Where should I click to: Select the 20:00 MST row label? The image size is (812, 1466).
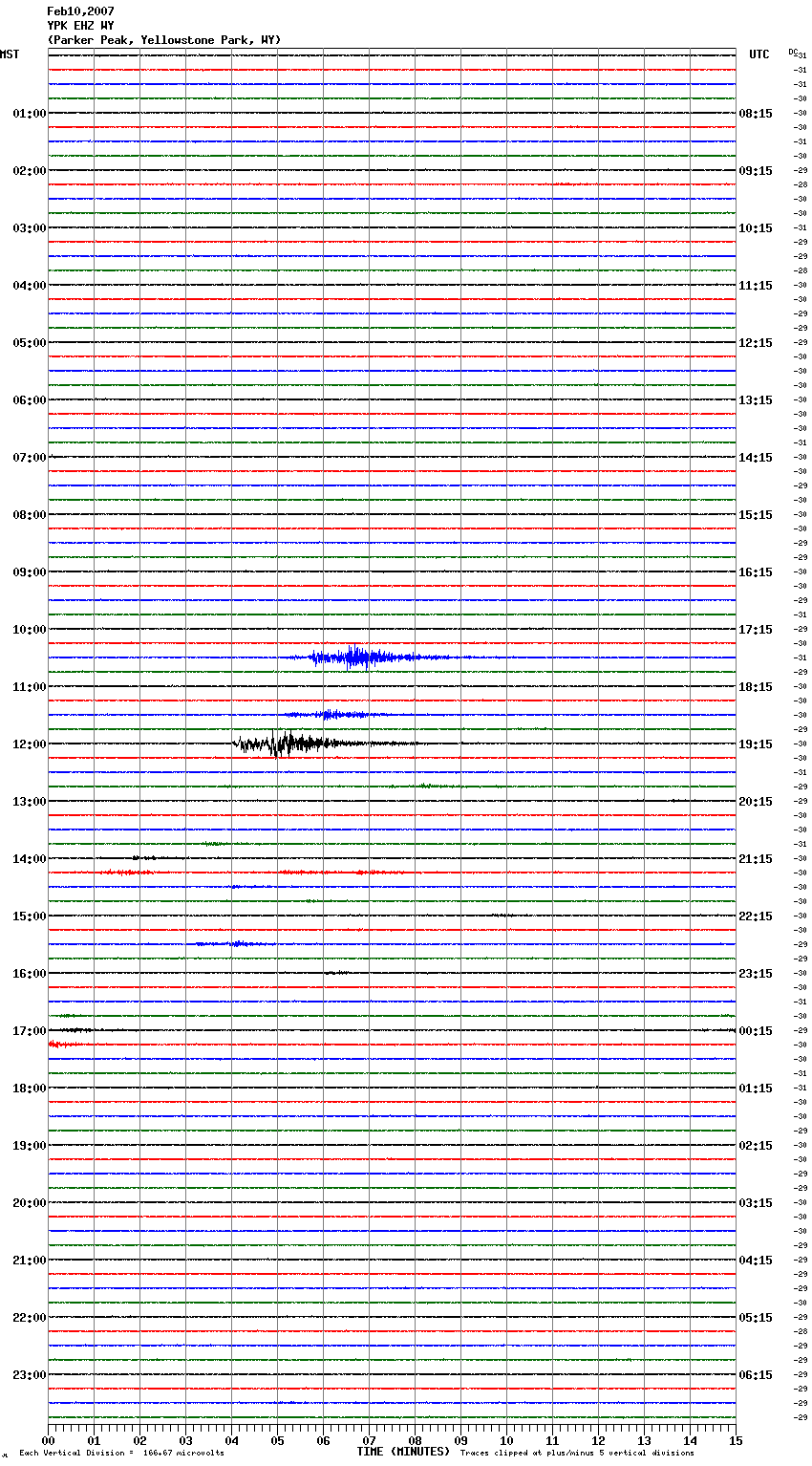click(x=29, y=1203)
